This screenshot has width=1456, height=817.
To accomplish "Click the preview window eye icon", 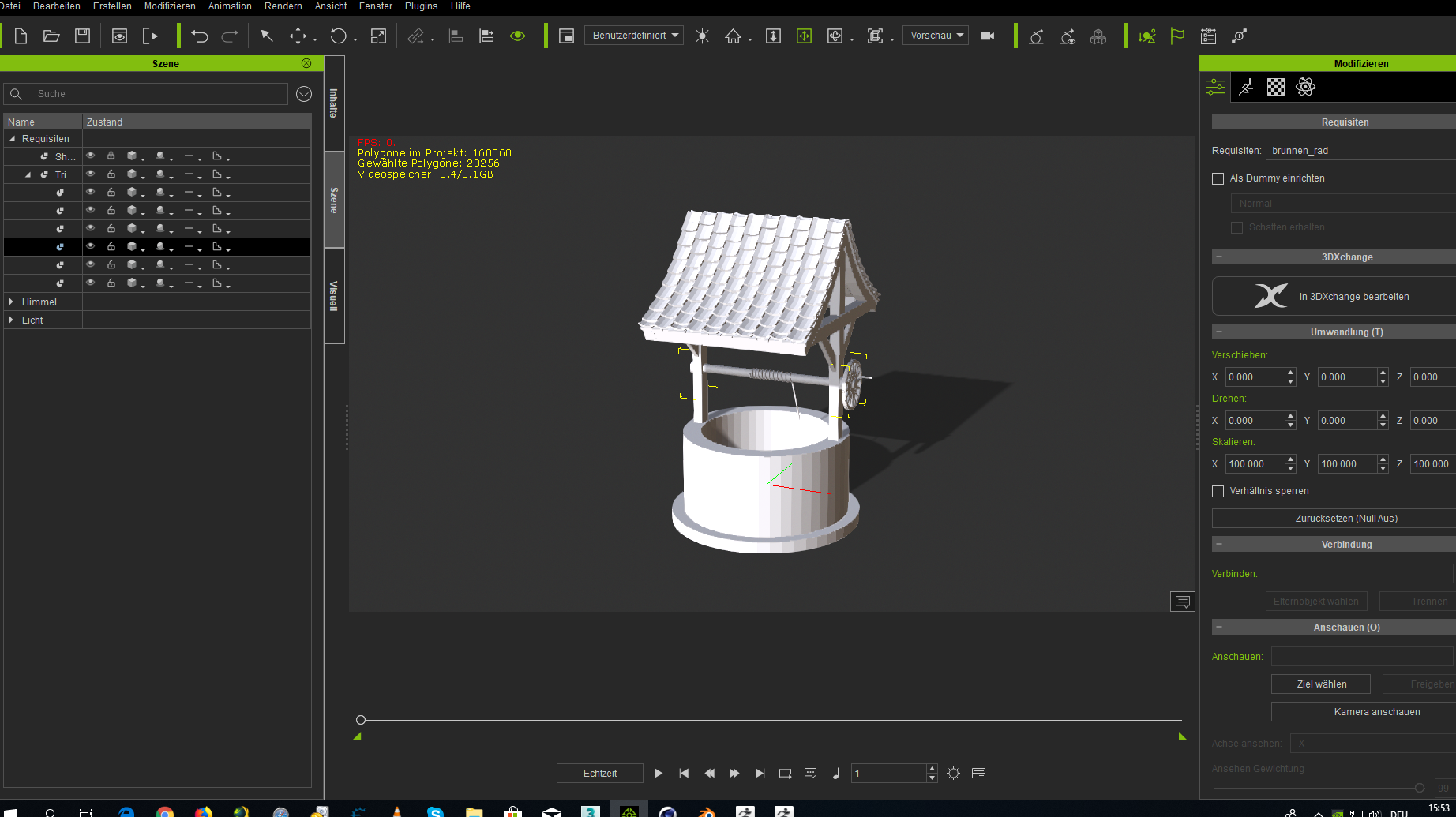I will point(119,36).
